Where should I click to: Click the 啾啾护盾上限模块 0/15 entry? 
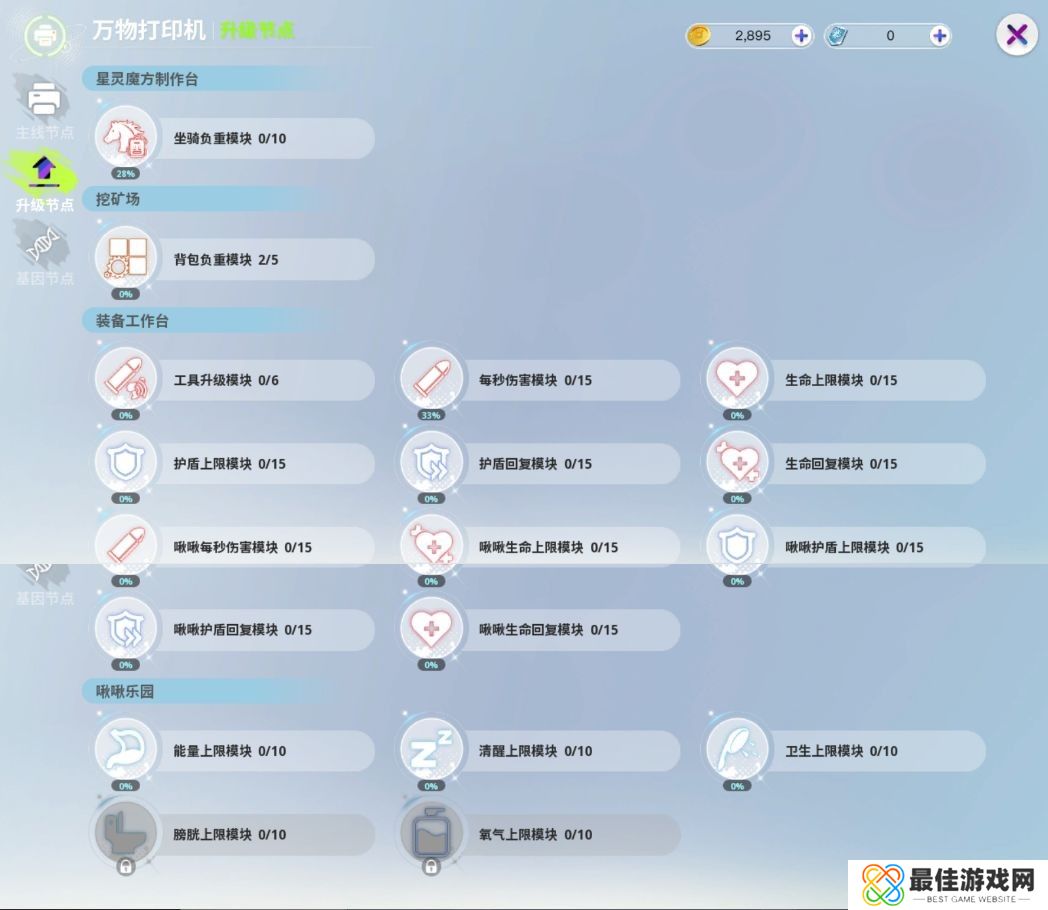coord(854,547)
